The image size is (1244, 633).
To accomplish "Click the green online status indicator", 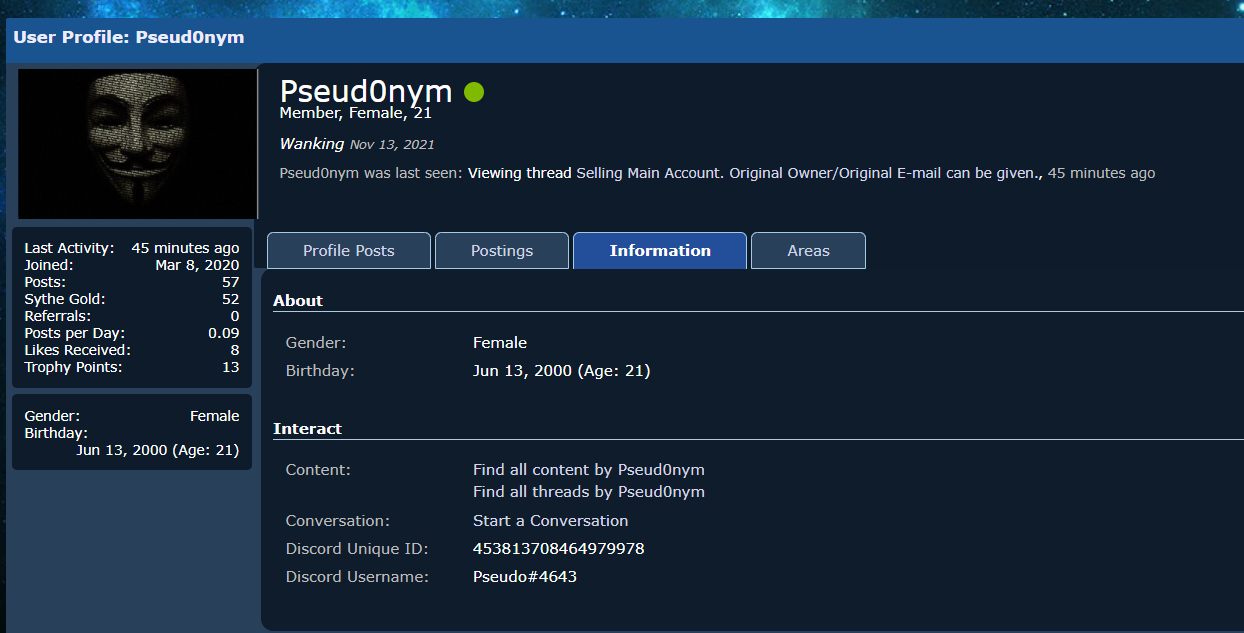I will pyautogui.click(x=474, y=92).
